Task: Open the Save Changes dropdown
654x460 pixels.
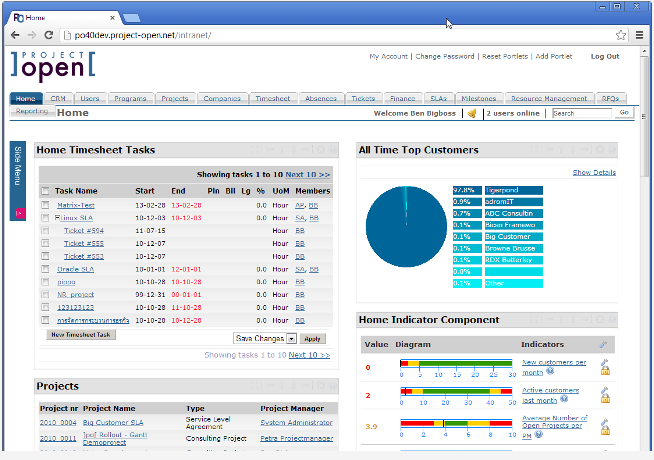Action: point(265,338)
